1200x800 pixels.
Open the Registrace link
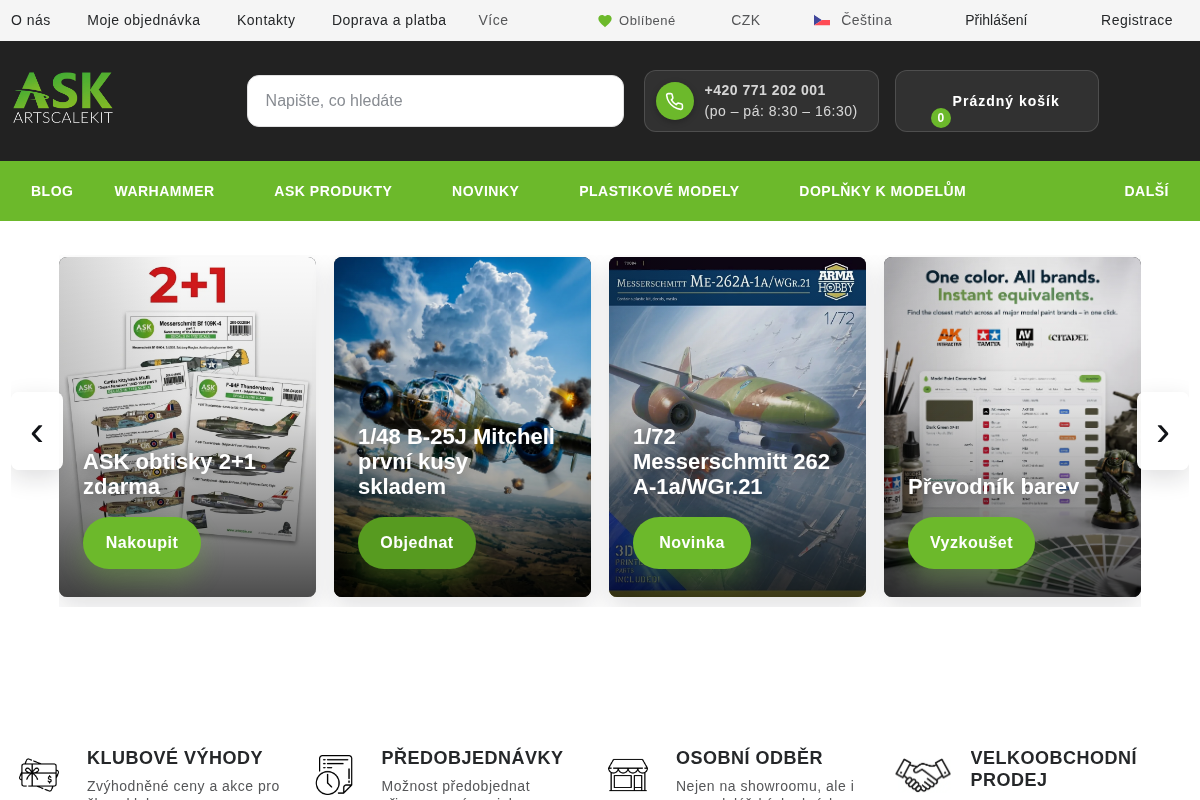coord(1137,20)
